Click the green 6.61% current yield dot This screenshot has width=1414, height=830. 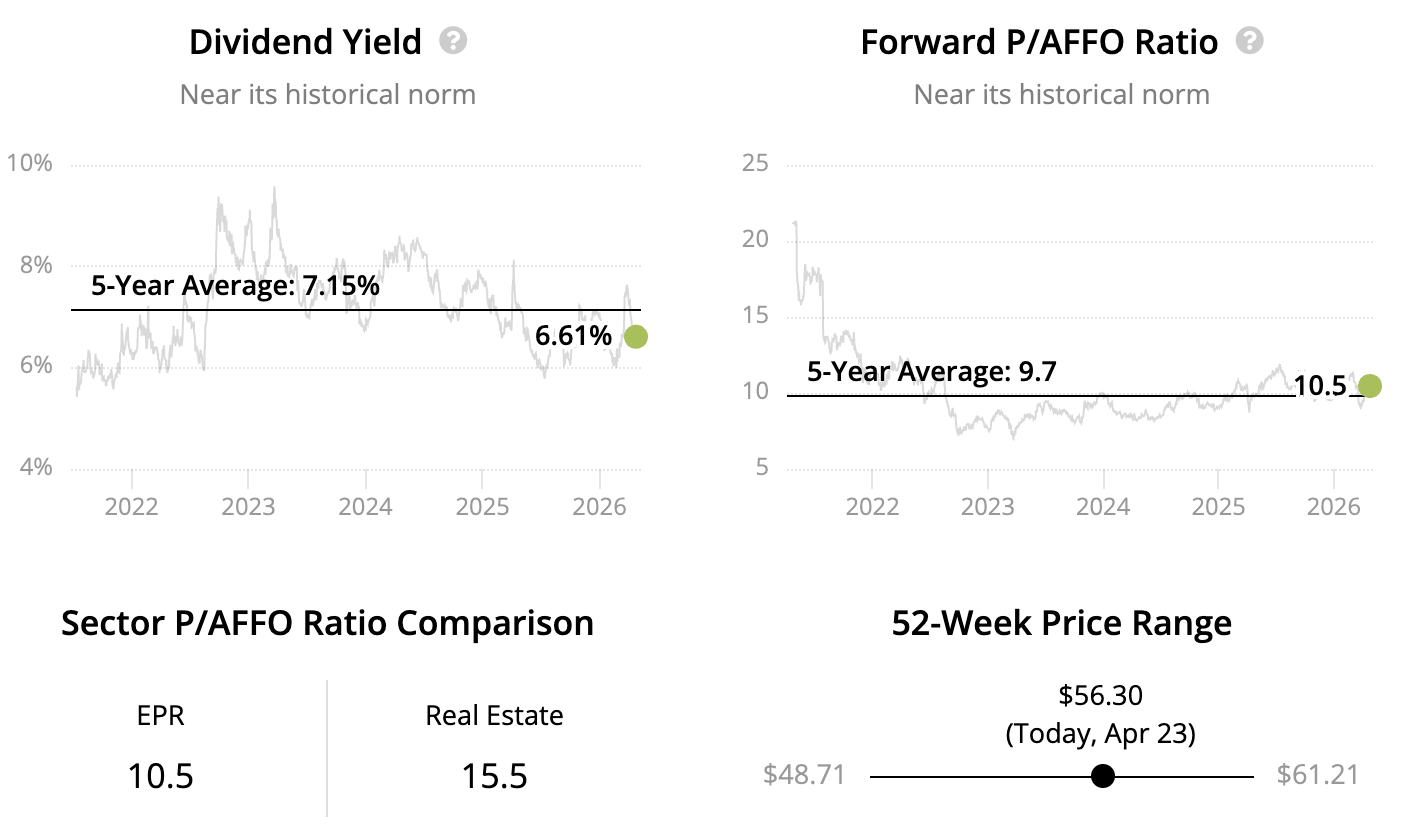635,337
